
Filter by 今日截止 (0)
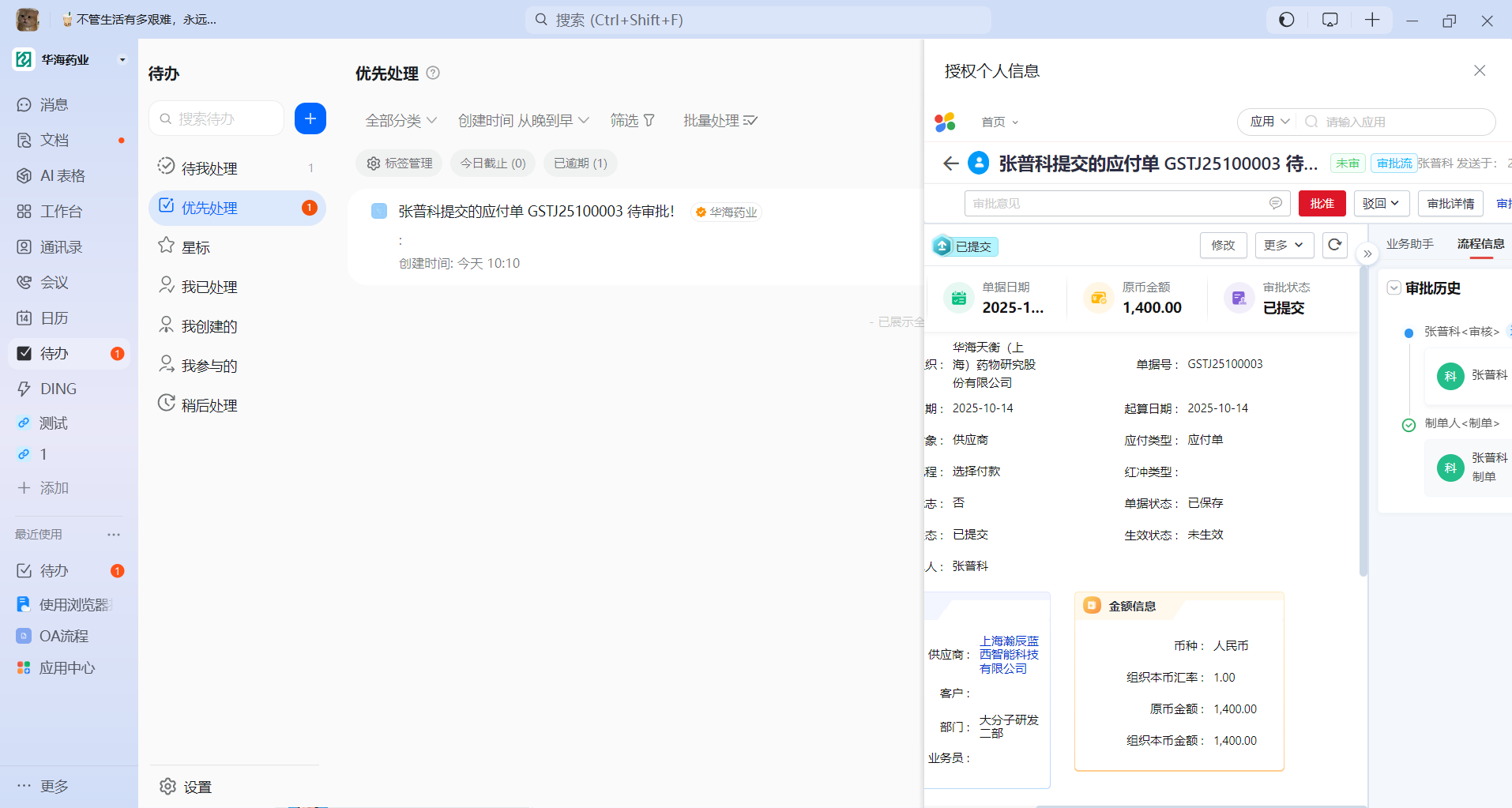(x=493, y=163)
